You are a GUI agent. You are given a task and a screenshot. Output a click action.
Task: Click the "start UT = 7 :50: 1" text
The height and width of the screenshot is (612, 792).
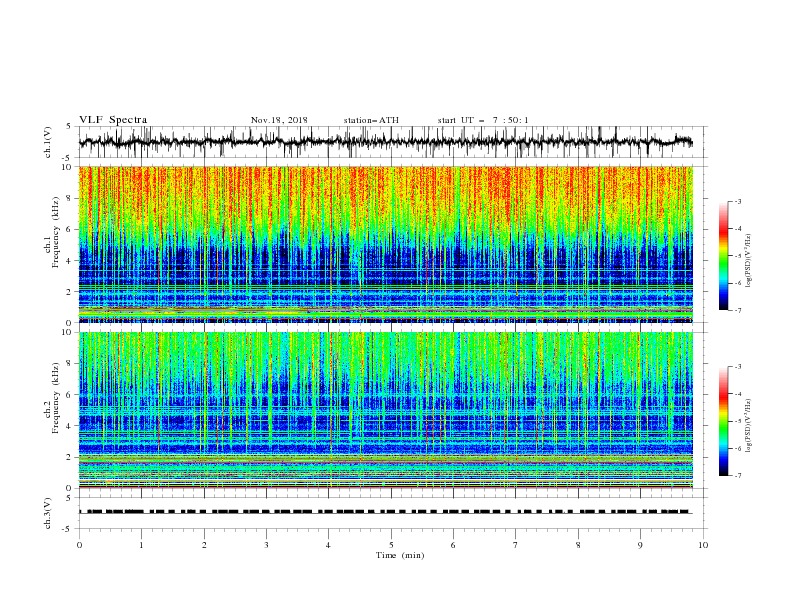483,120
